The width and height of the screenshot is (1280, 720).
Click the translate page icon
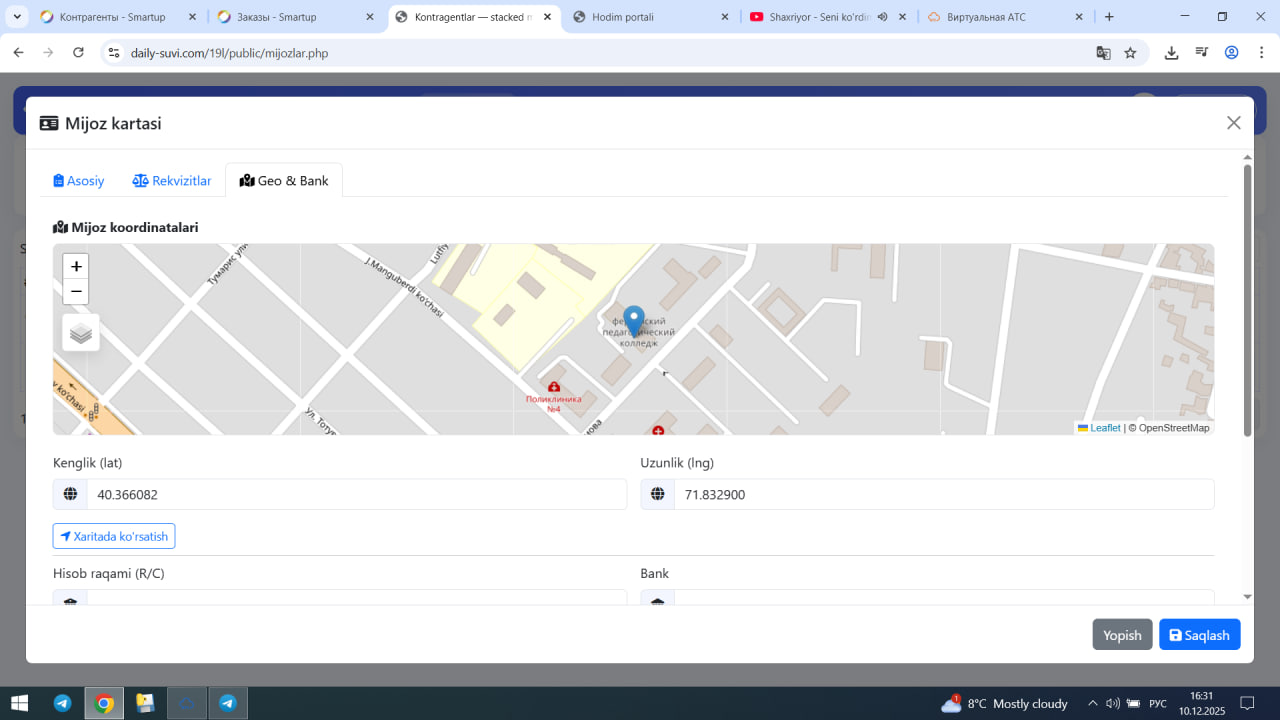tap(1103, 53)
